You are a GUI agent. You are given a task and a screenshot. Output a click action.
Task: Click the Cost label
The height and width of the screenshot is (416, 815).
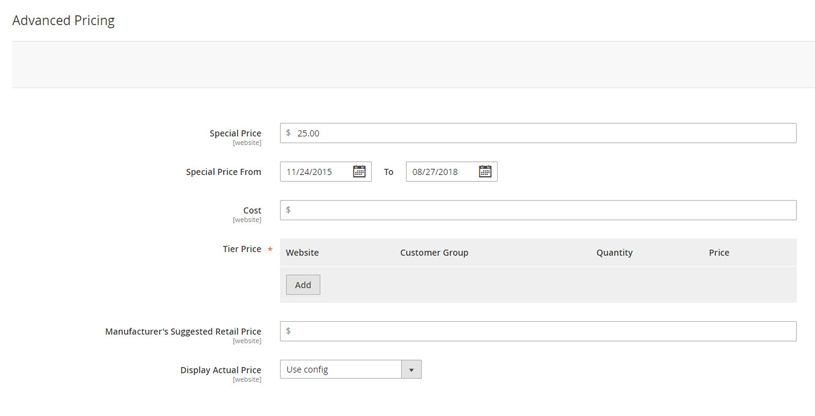(x=252, y=210)
